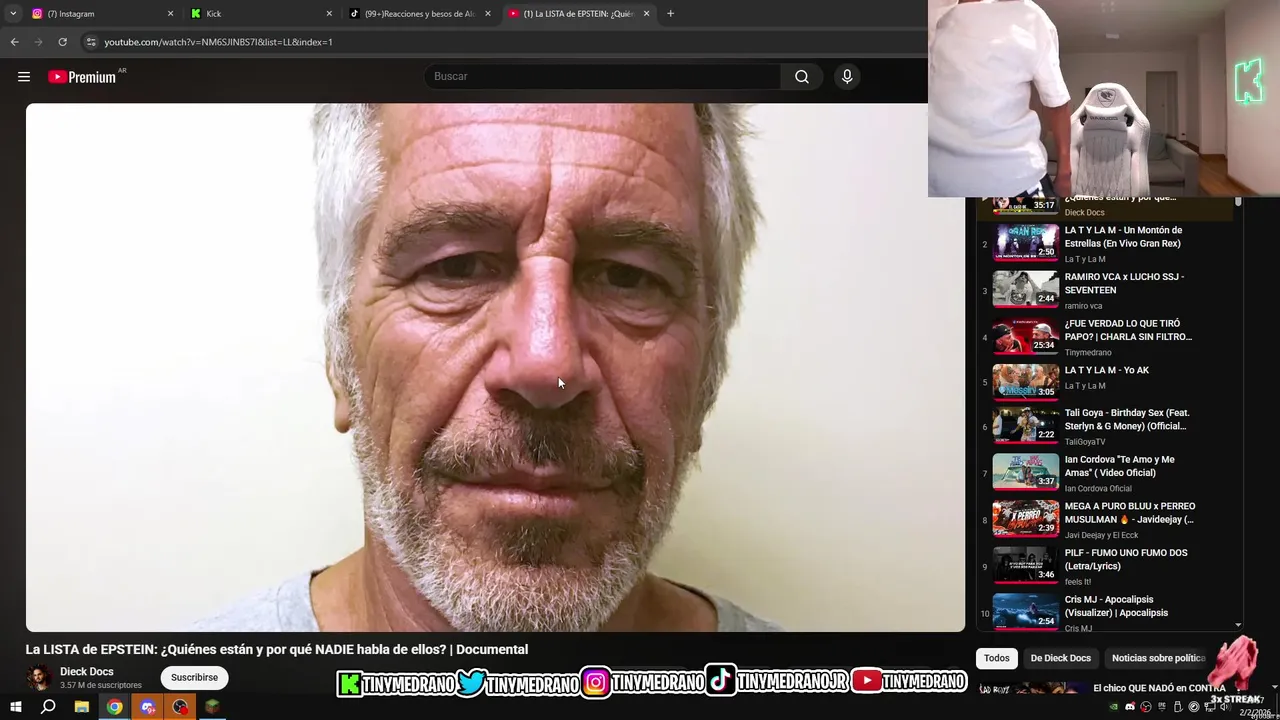Open El chico QUE NADÓ en CONTRA suggestion
The image size is (1280, 720).
tap(1159, 688)
